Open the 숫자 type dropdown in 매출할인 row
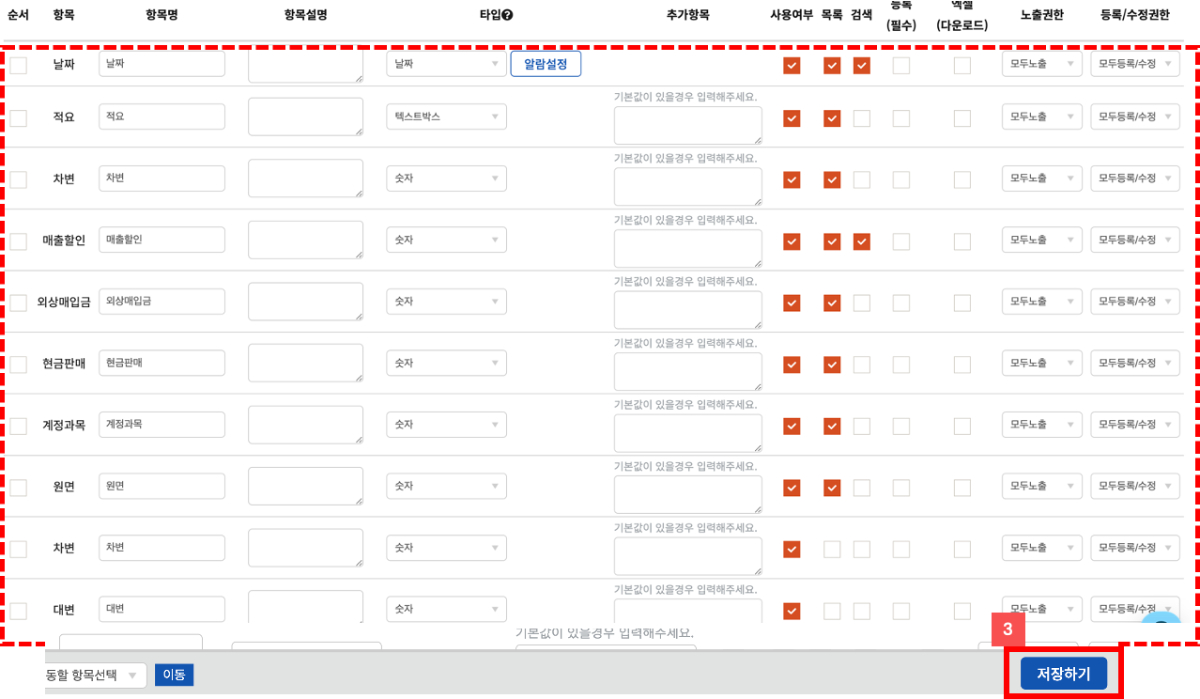 (446, 240)
